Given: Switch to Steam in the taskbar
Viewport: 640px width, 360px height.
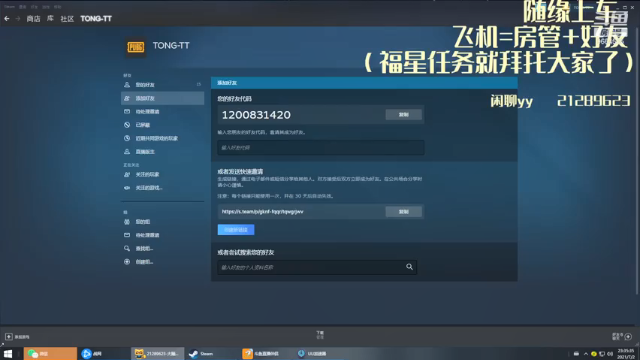Looking at the screenshot, I should [211, 353].
